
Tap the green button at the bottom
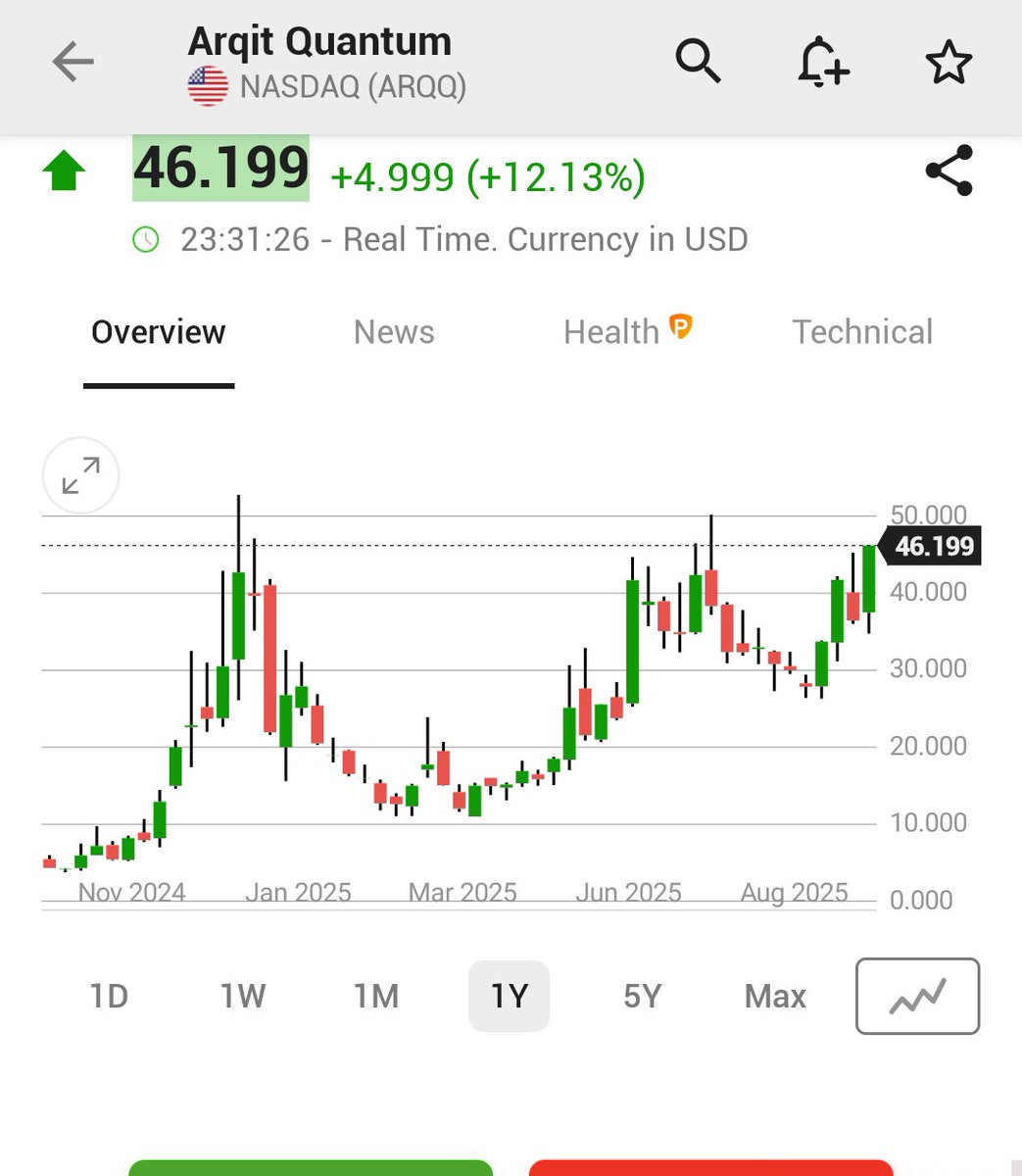pyautogui.click(x=311, y=1168)
